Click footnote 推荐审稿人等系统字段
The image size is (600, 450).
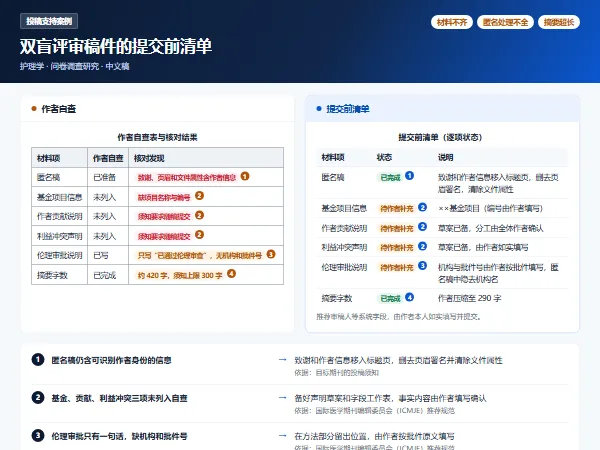tap(399, 317)
